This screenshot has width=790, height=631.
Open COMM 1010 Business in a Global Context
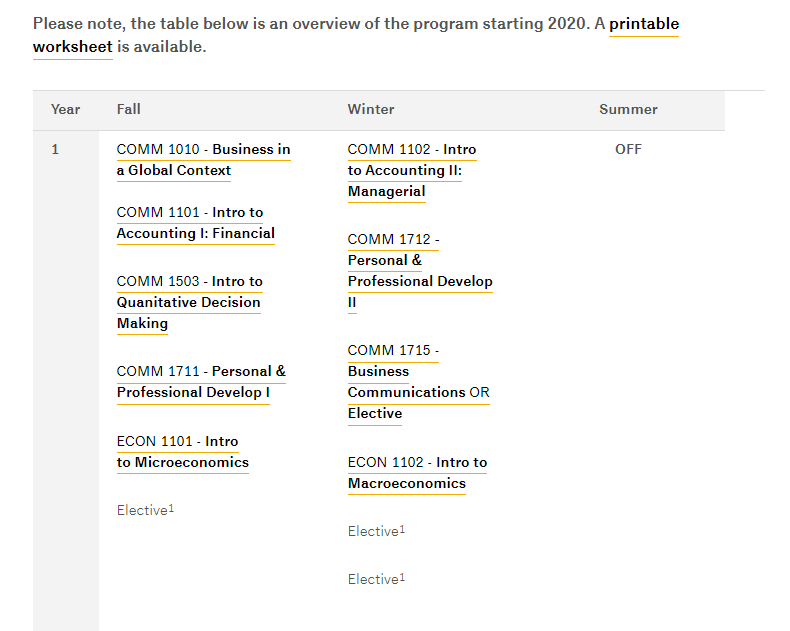point(203,160)
